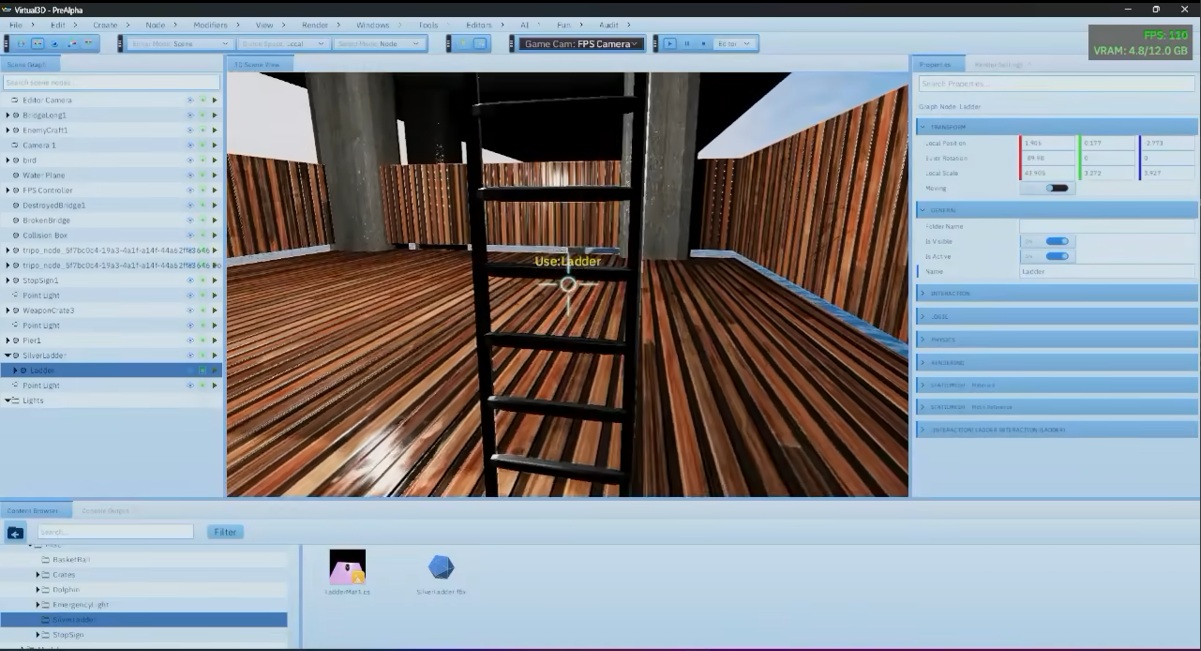Toggle visibility eye of bird node
1201x651 pixels.
pyautogui.click(x=190, y=160)
